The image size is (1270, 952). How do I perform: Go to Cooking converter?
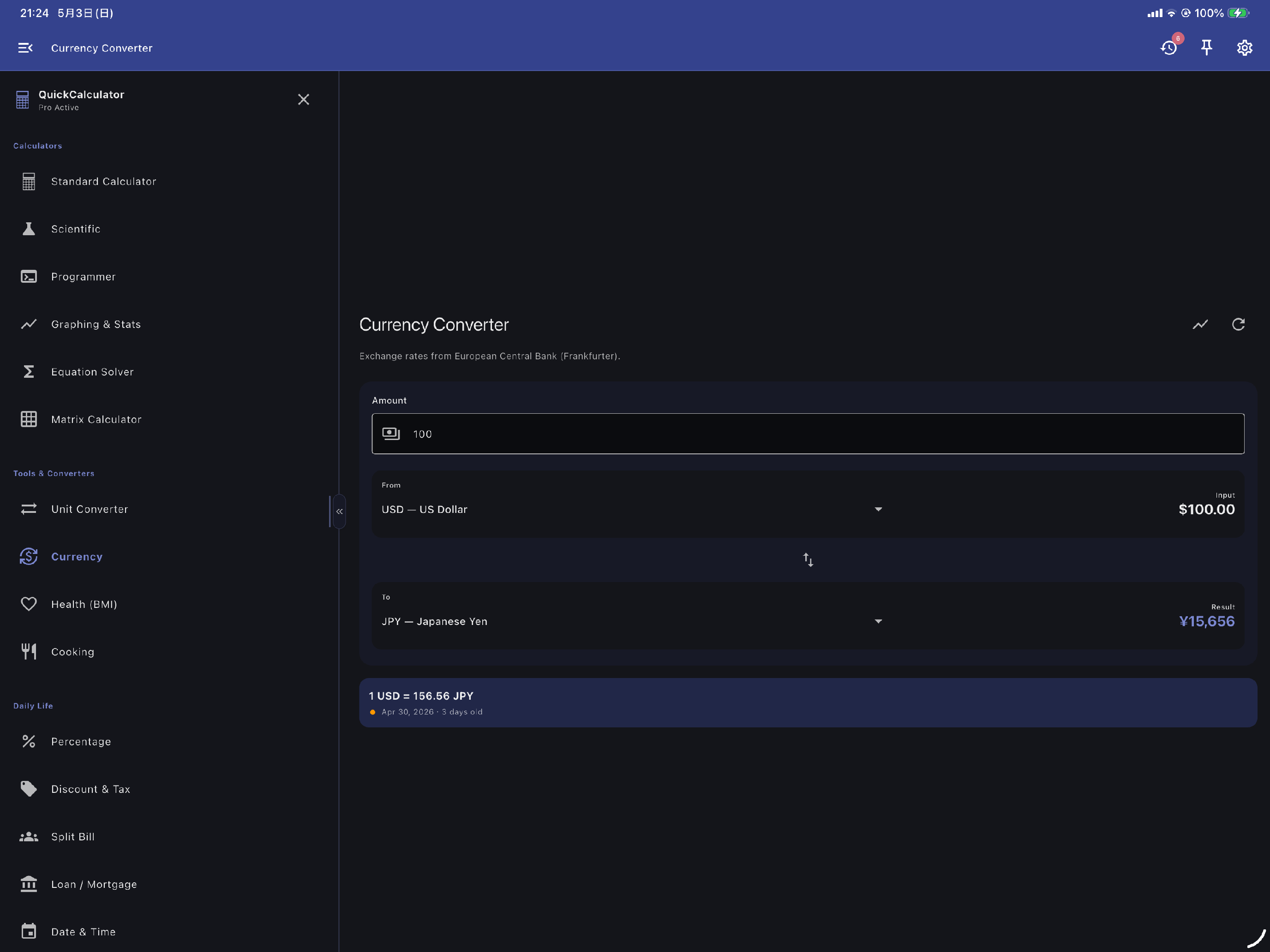(167, 652)
